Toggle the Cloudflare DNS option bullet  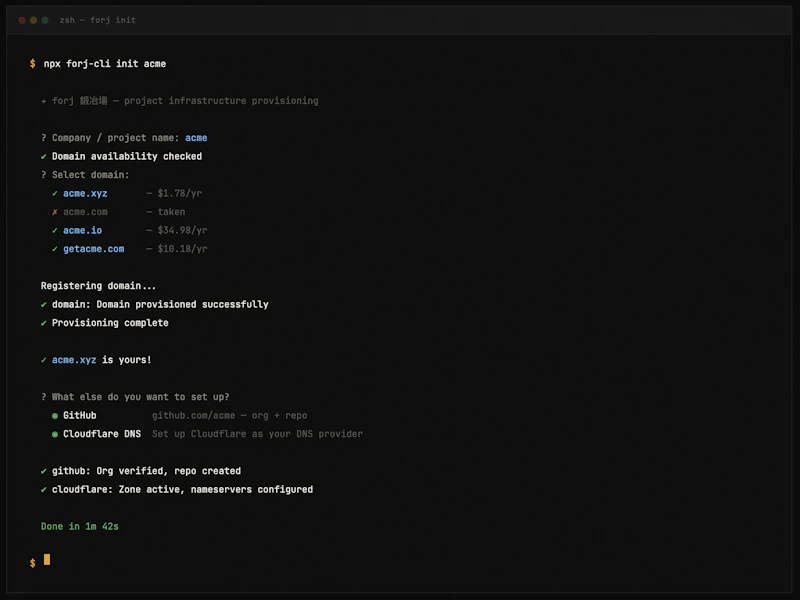pos(55,434)
